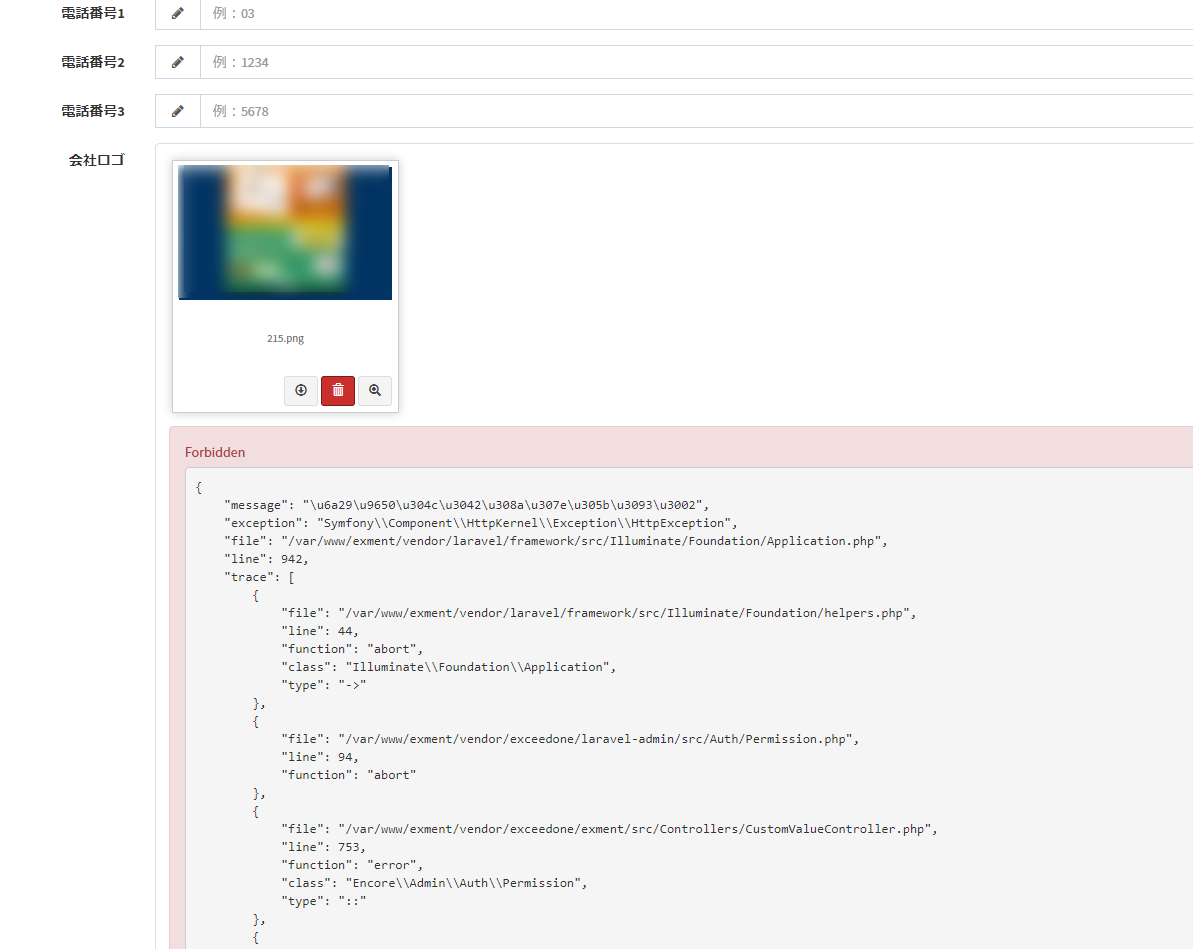Viewport: 1193px width, 949px height.
Task: Click the Encore\\Admin\\Auth\\Permission class line
Action: (434, 884)
